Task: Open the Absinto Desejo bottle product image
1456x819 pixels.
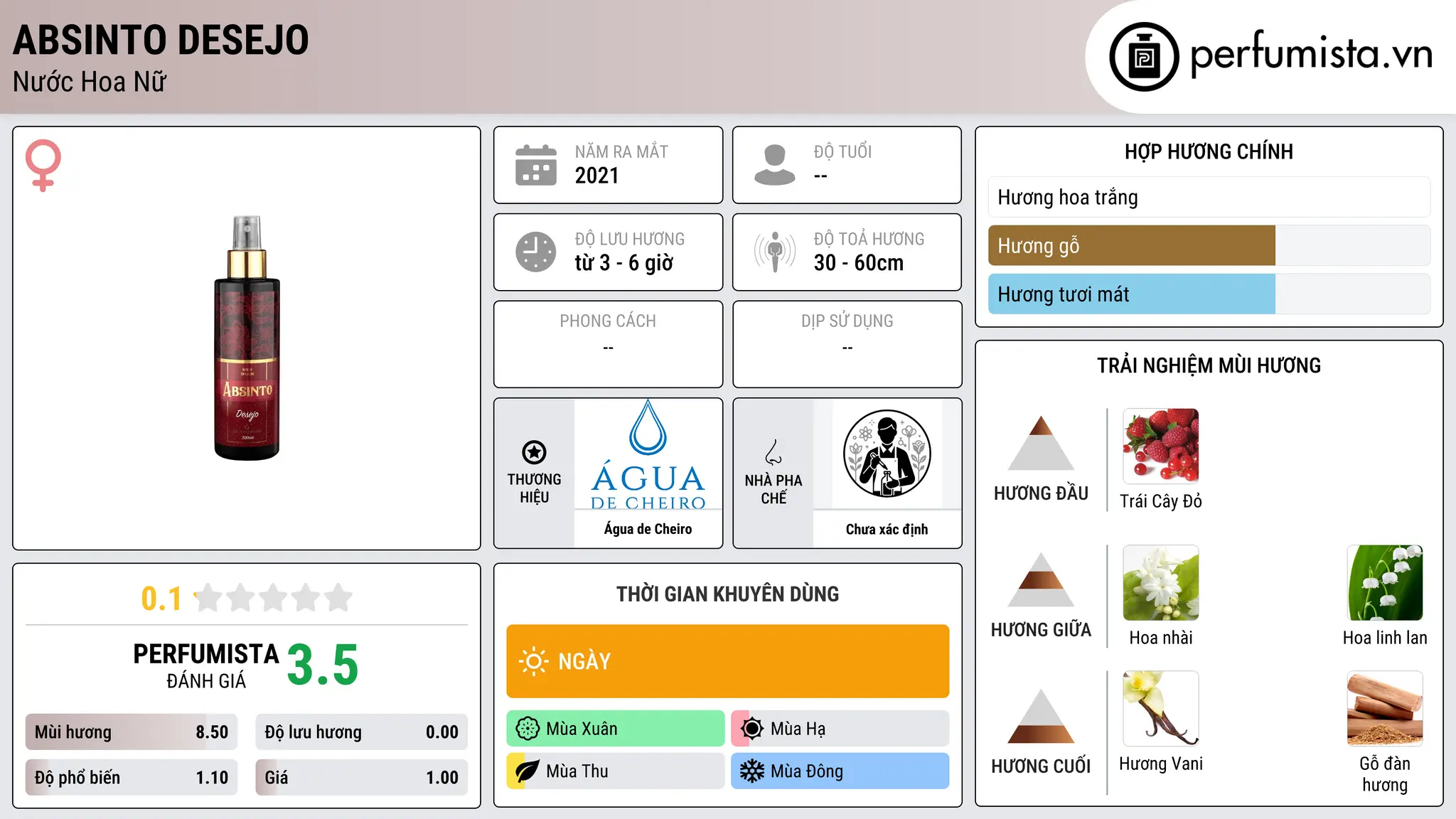Action: (247, 338)
